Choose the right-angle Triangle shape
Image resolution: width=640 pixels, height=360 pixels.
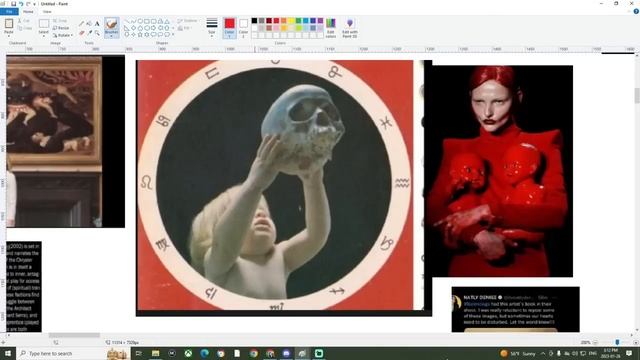tap(127, 28)
